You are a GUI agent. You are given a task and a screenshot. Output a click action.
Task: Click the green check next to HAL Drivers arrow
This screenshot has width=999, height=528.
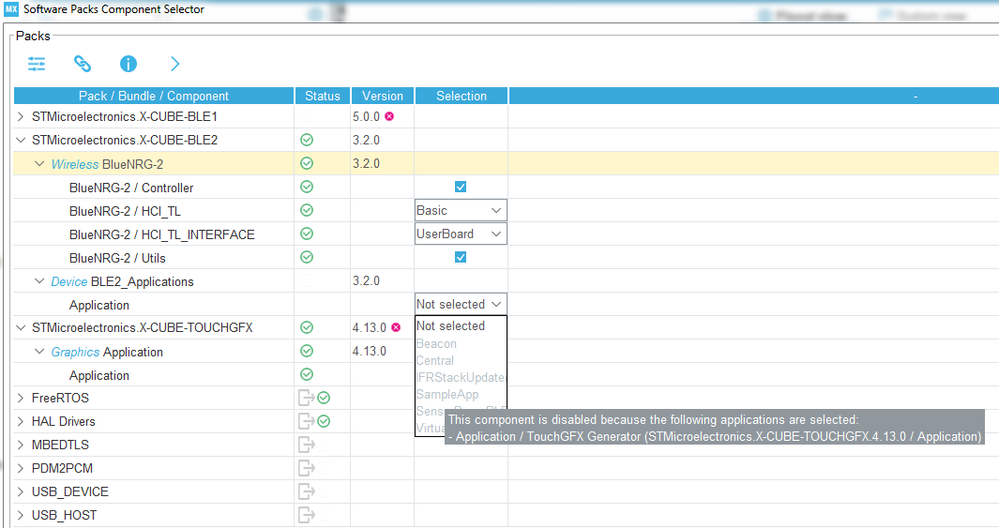(324, 421)
